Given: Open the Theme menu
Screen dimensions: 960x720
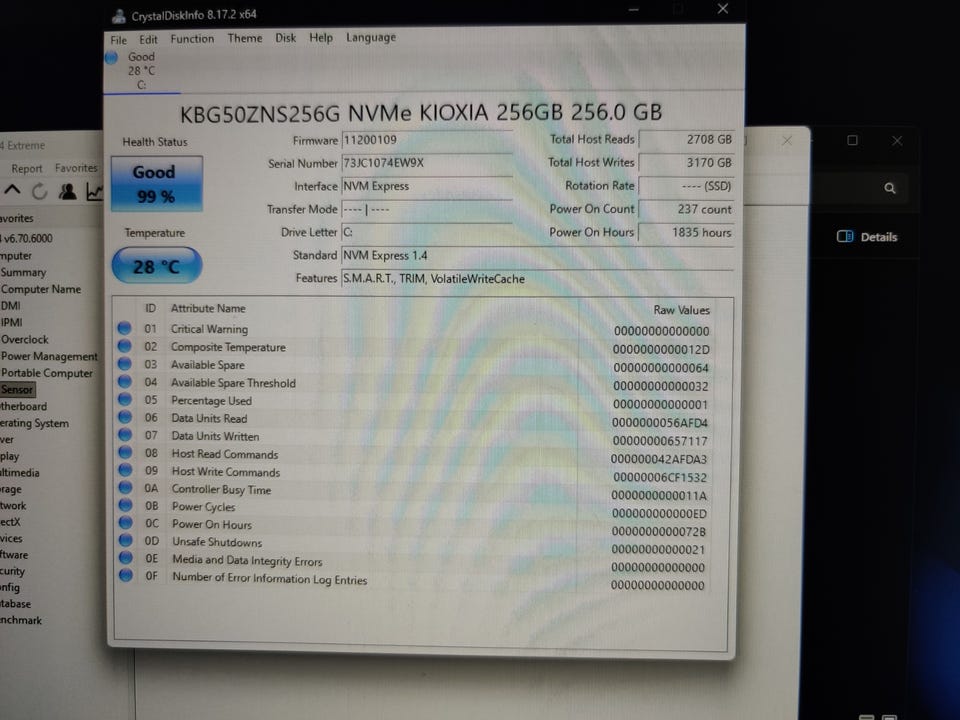Looking at the screenshot, I should pyautogui.click(x=245, y=38).
